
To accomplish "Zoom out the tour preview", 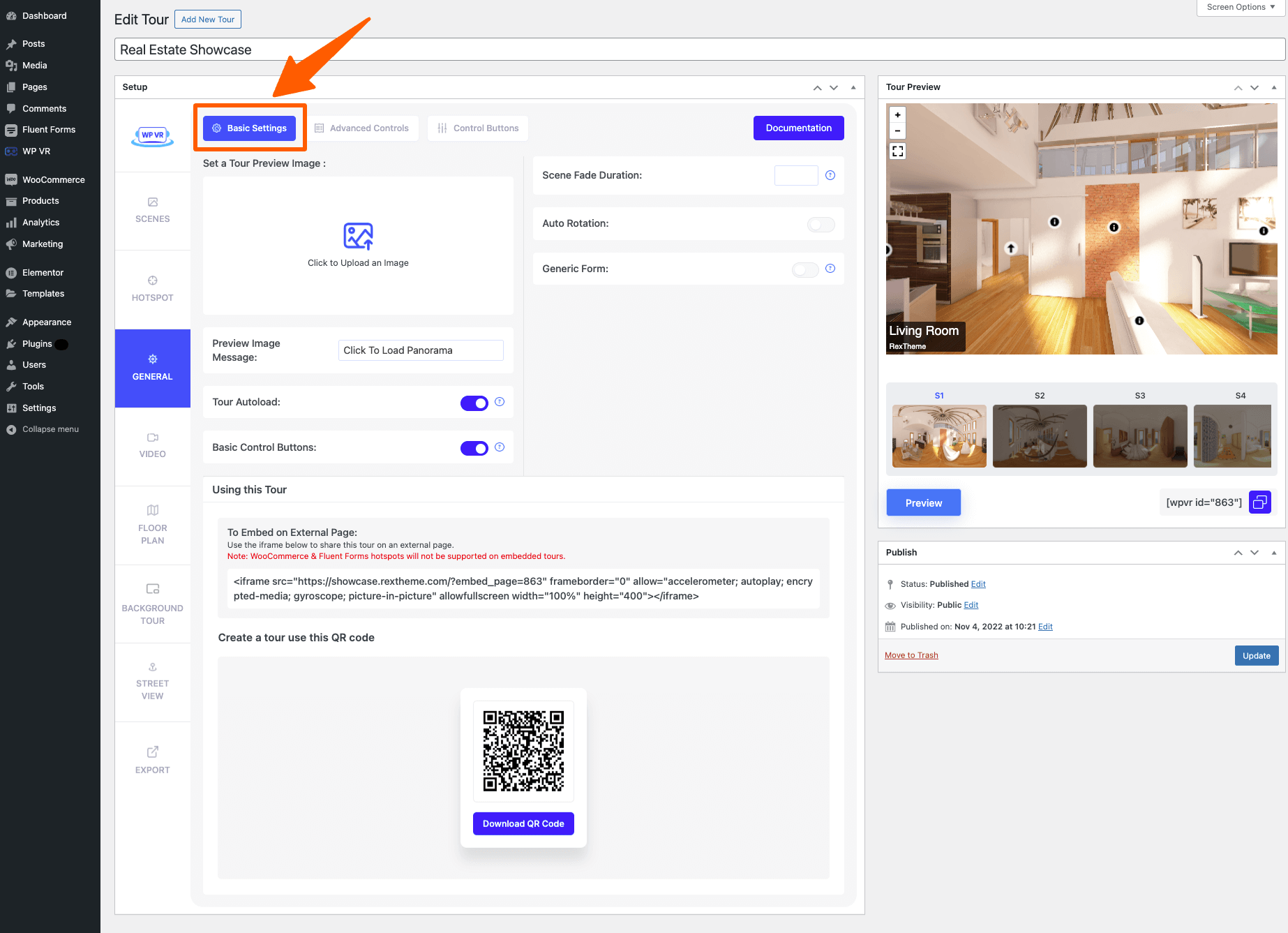I will [x=898, y=131].
